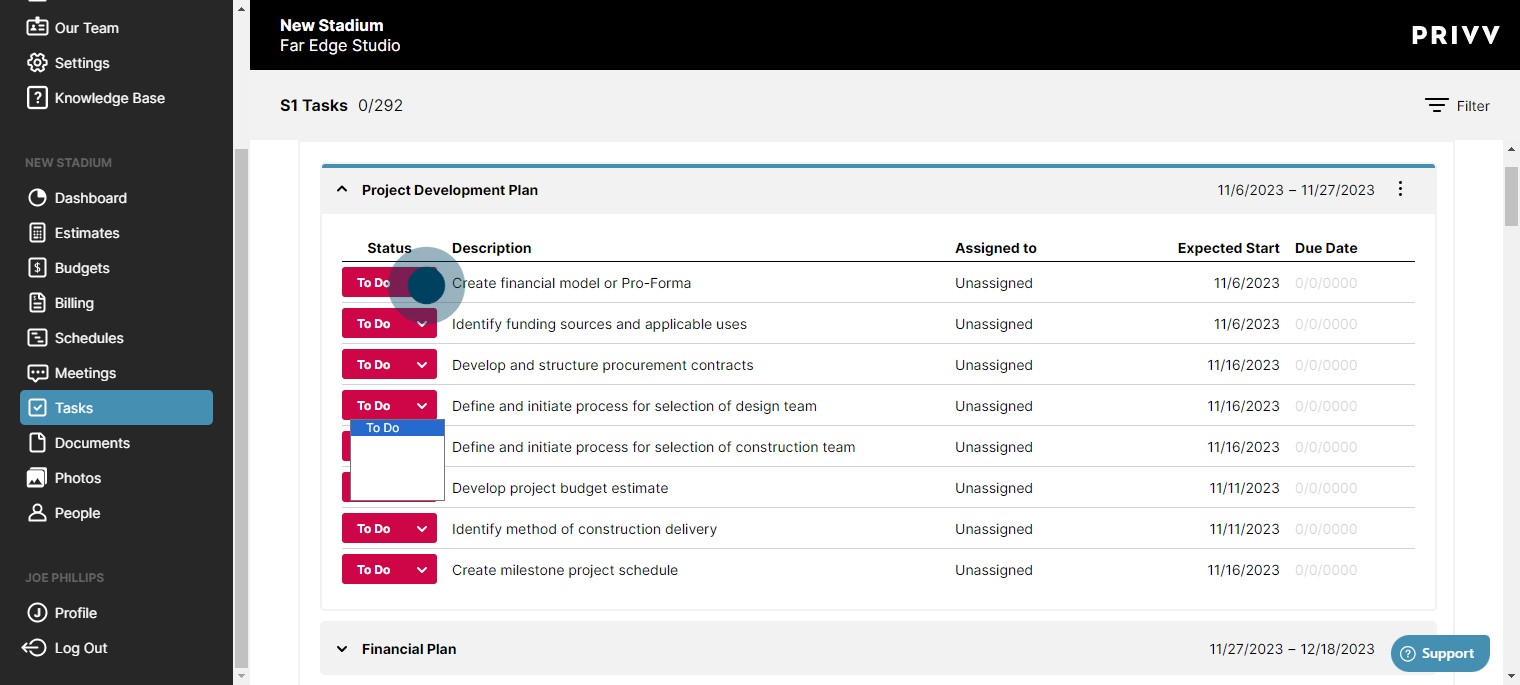Open status dropdown for Create financial model task

tap(389, 283)
